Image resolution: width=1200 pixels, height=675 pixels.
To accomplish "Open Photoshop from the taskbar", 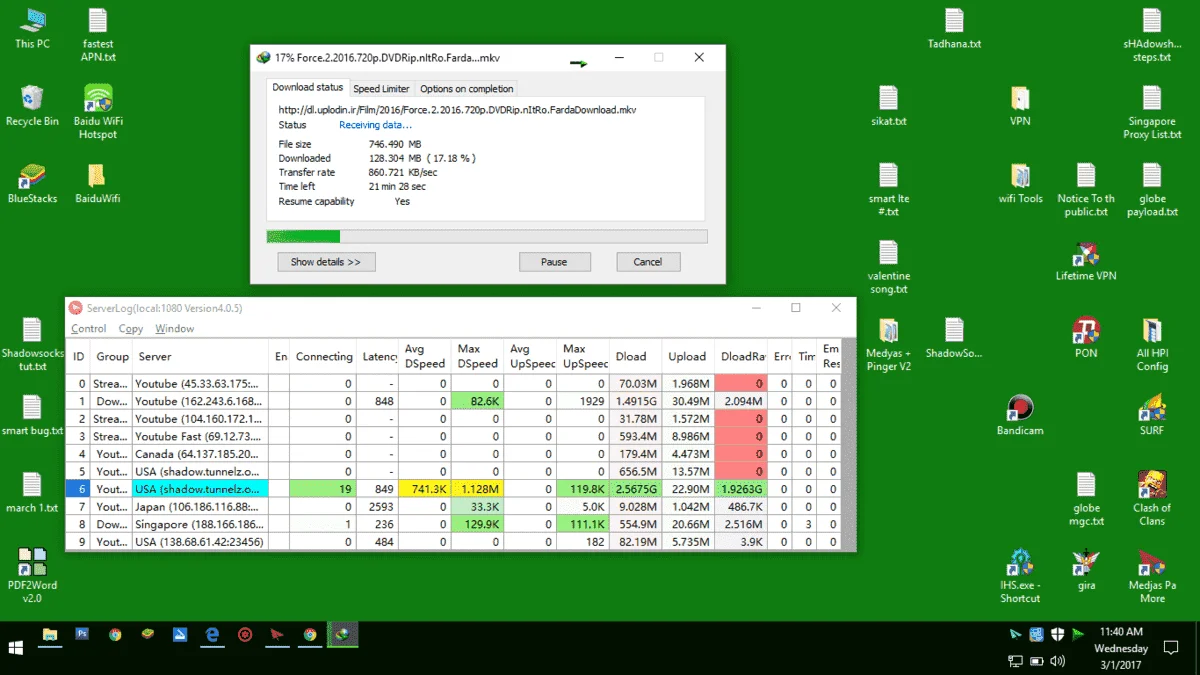I will coord(83,635).
